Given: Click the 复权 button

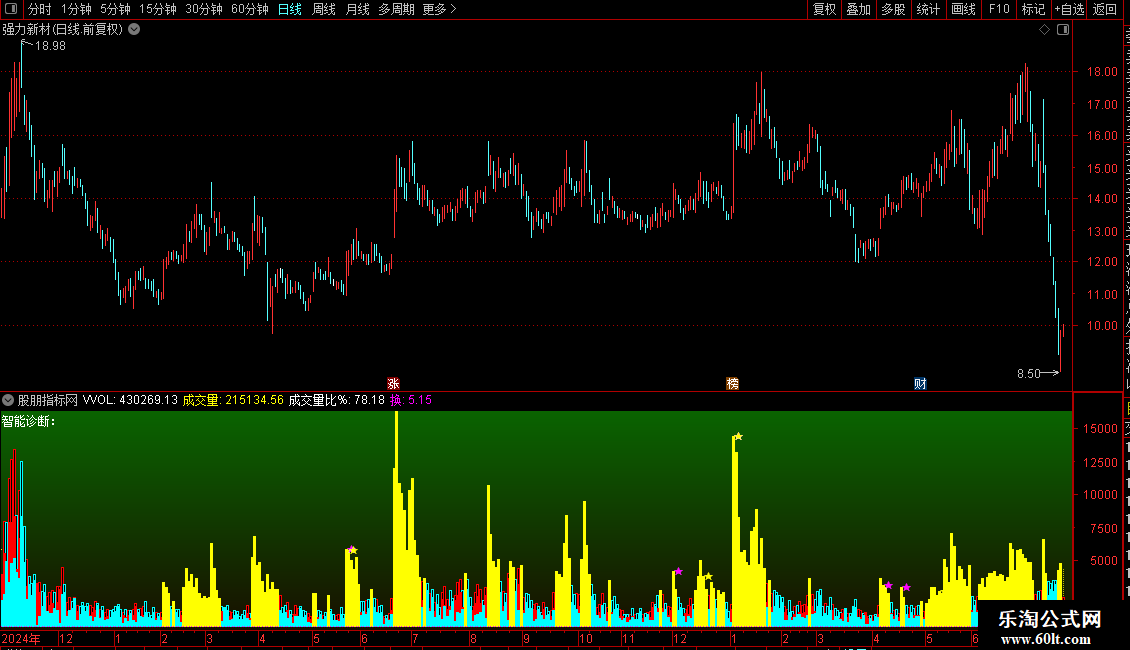Looking at the screenshot, I should click(x=824, y=9).
